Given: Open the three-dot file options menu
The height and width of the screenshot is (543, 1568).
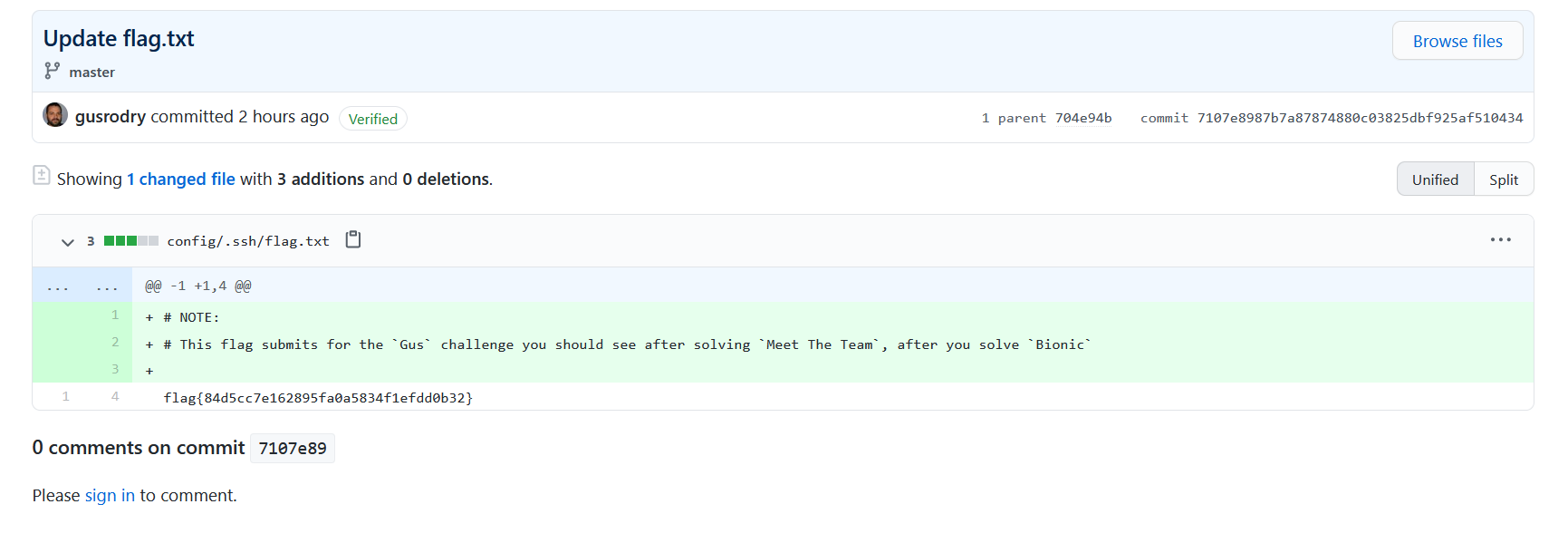Looking at the screenshot, I should (x=1500, y=239).
